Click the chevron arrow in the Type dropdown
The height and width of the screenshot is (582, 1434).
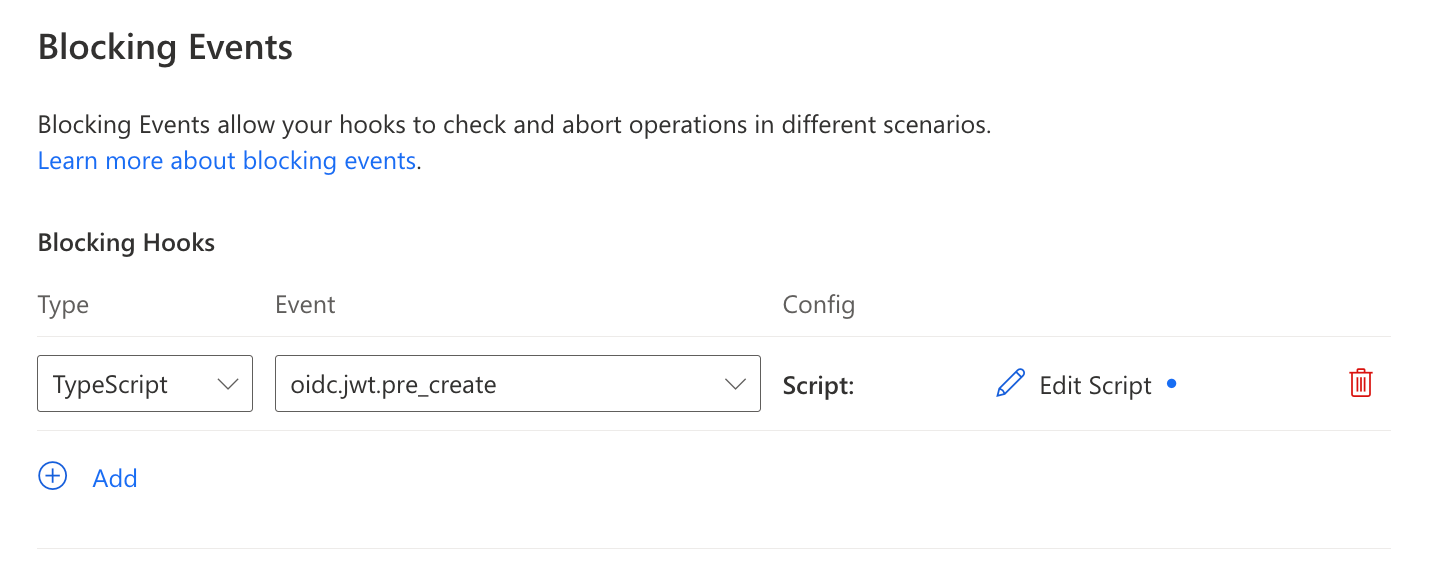coord(228,384)
